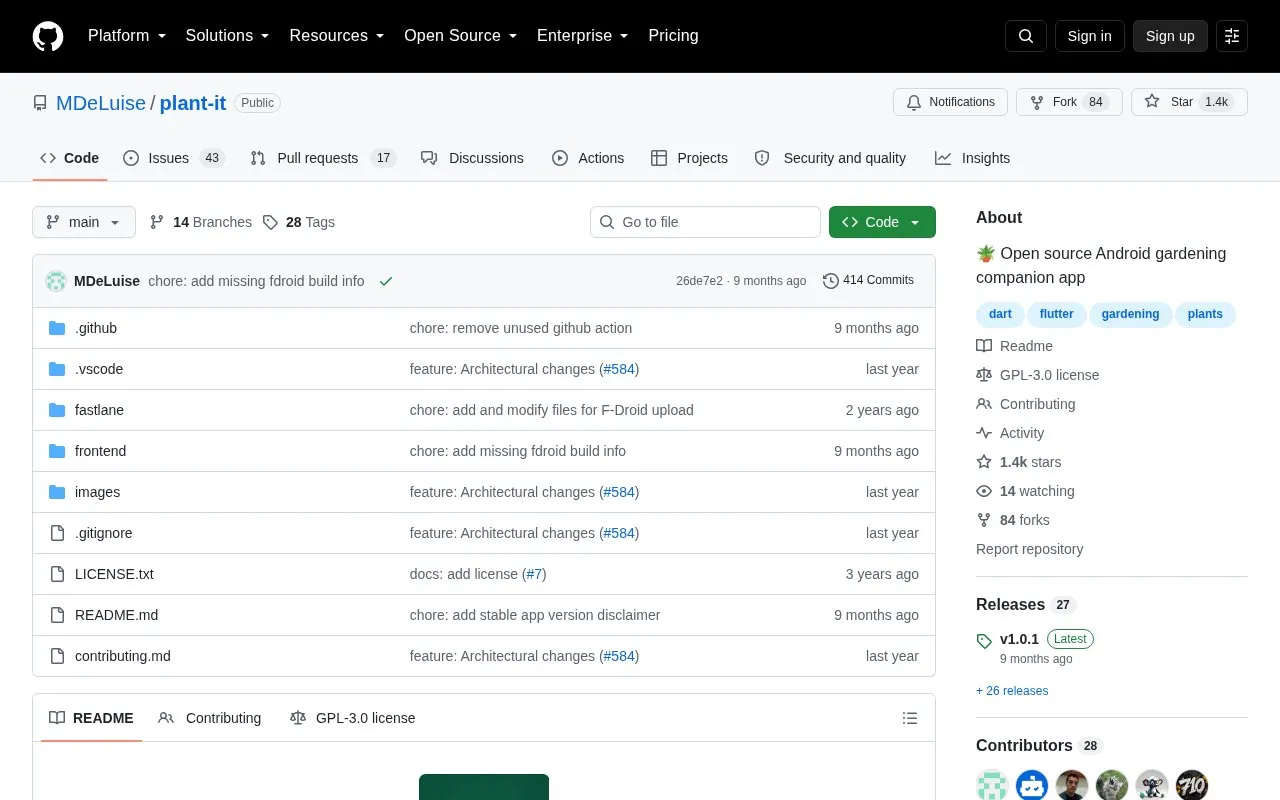Open the README outline list icon

tap(910, 718)
